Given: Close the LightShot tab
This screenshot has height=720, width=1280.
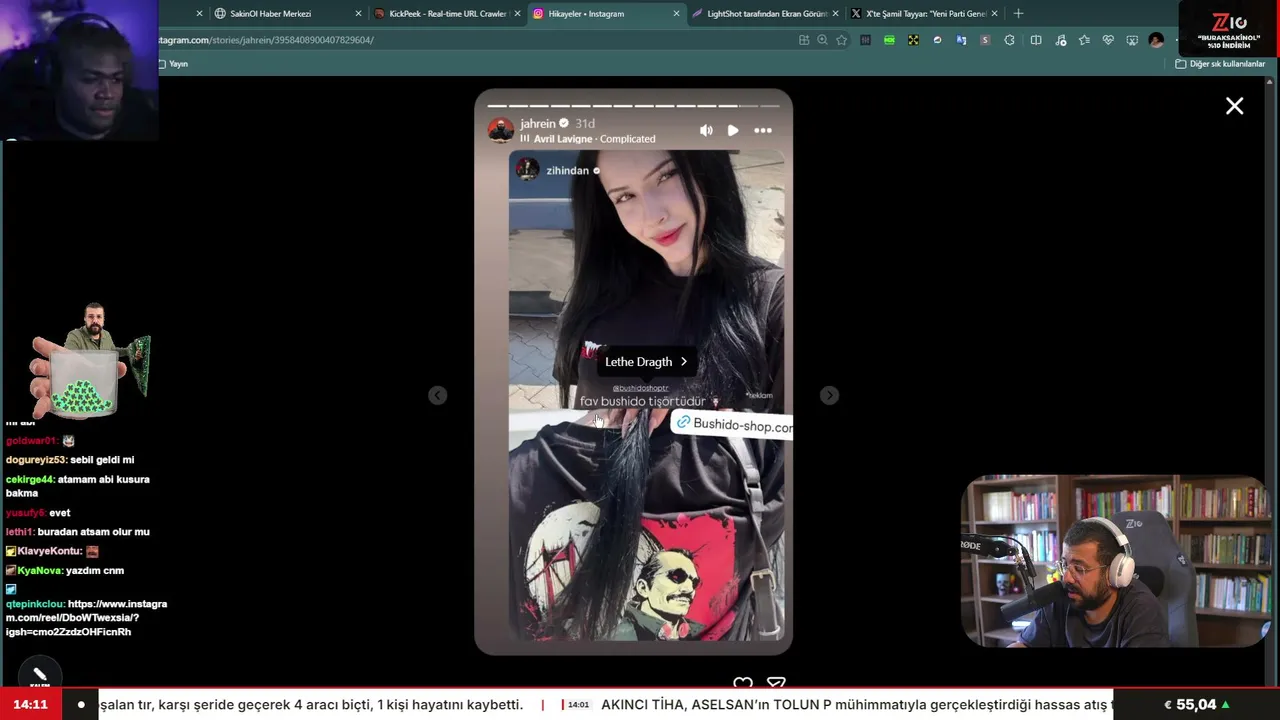Looking at the screenshot, I should [x=835, y=14].
